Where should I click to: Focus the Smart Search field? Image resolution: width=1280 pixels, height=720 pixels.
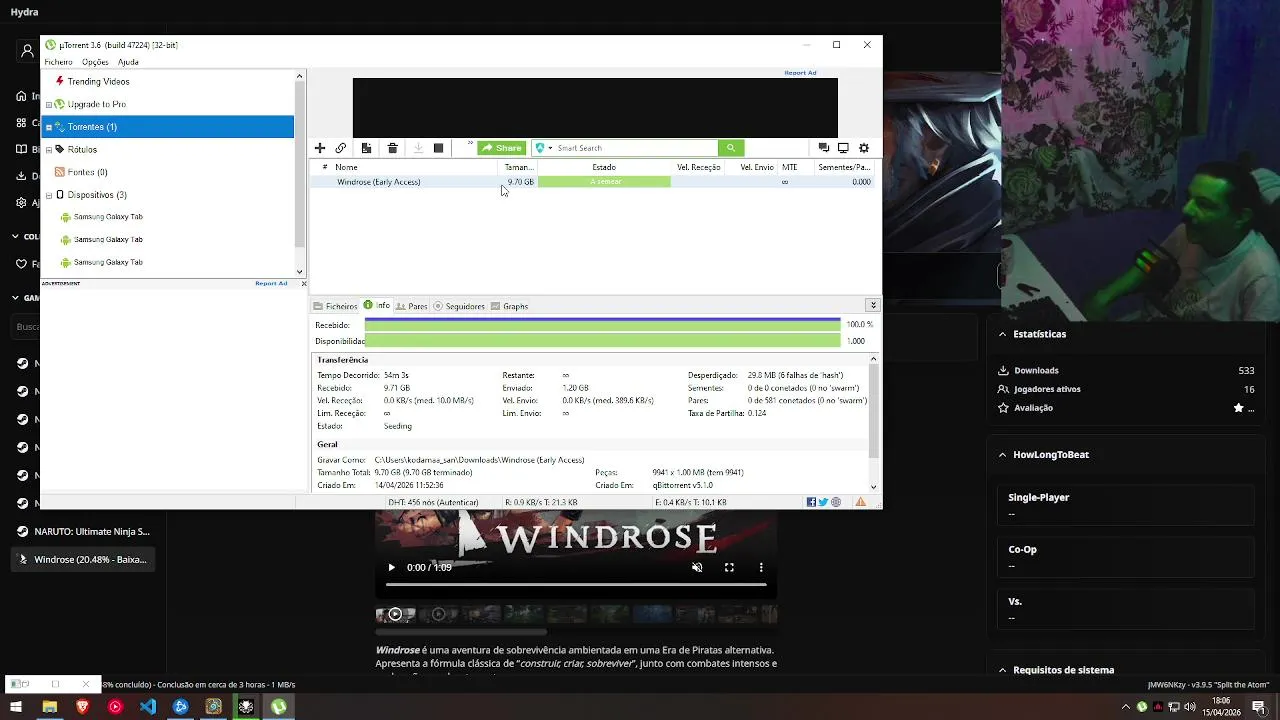click(635, 148)
